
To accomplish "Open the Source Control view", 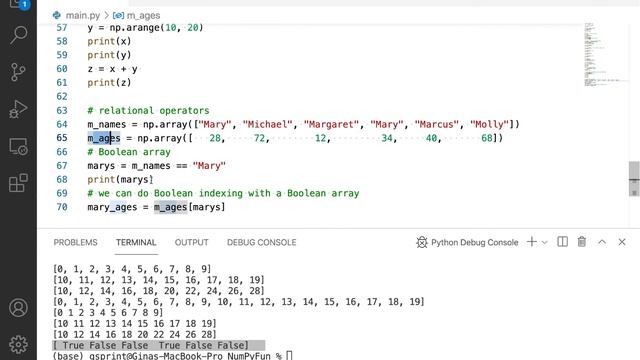I will click(18, 72).
